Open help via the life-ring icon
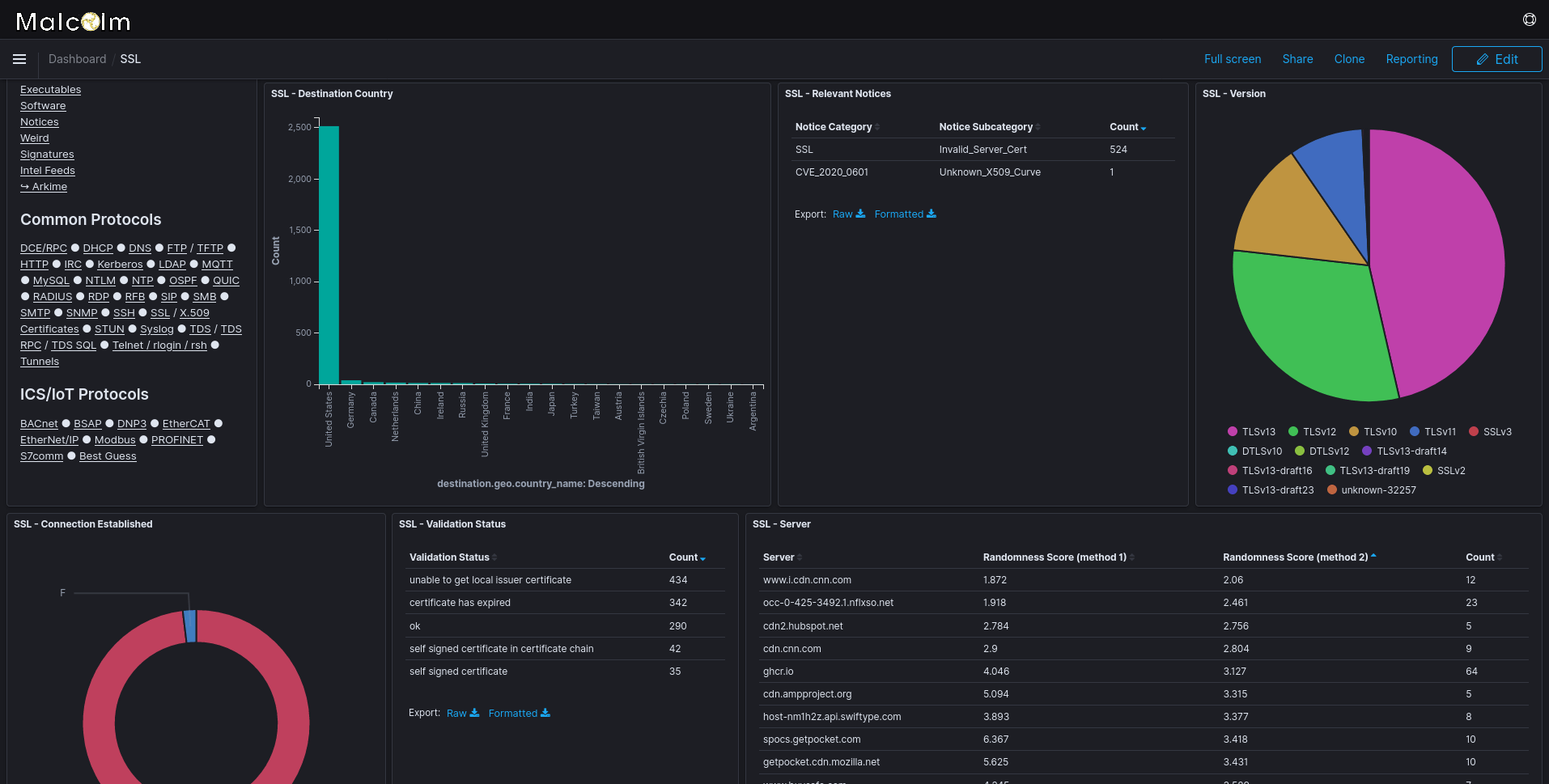The image size is (1549, 784). (1528, 19)
